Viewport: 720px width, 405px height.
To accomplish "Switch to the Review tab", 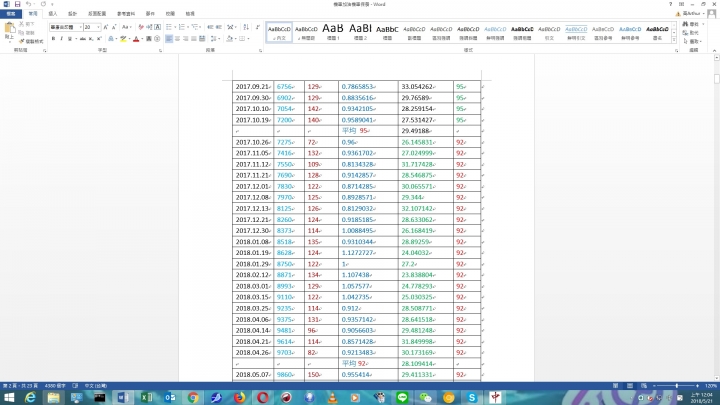I will [170, 14].
